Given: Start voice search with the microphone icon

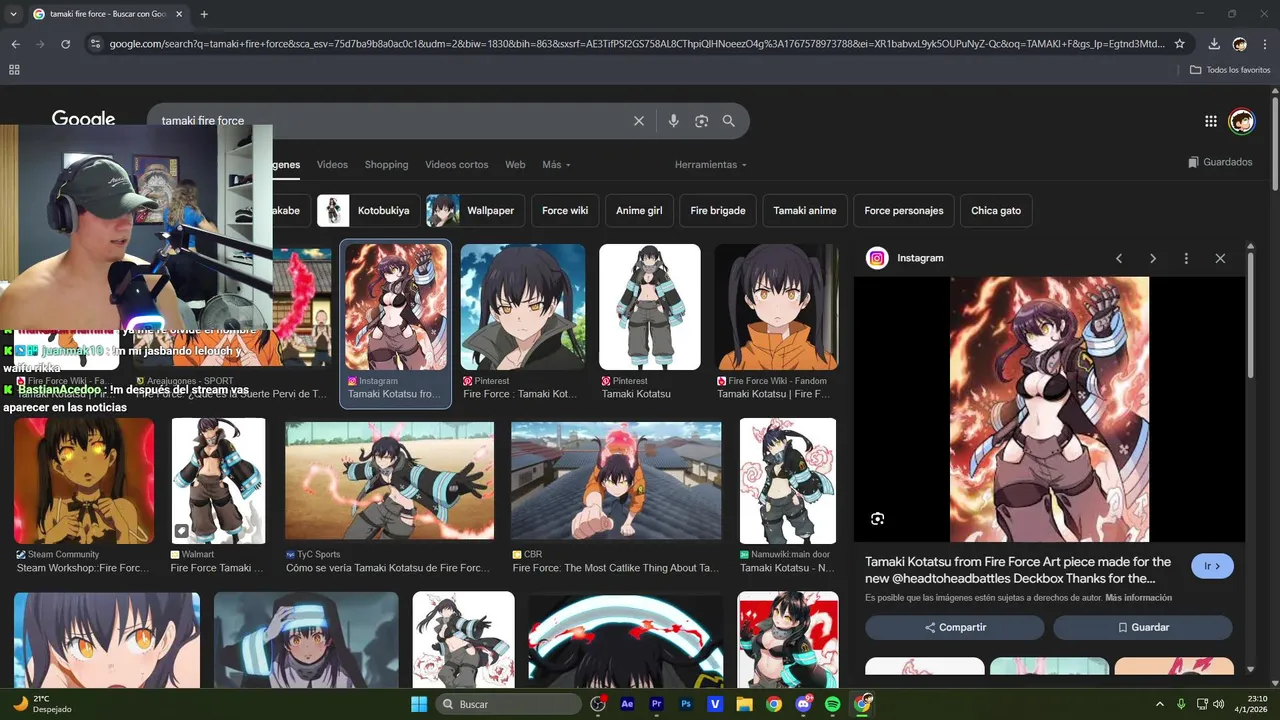Looking at the screenshot, I should click(x=673, y=121).
